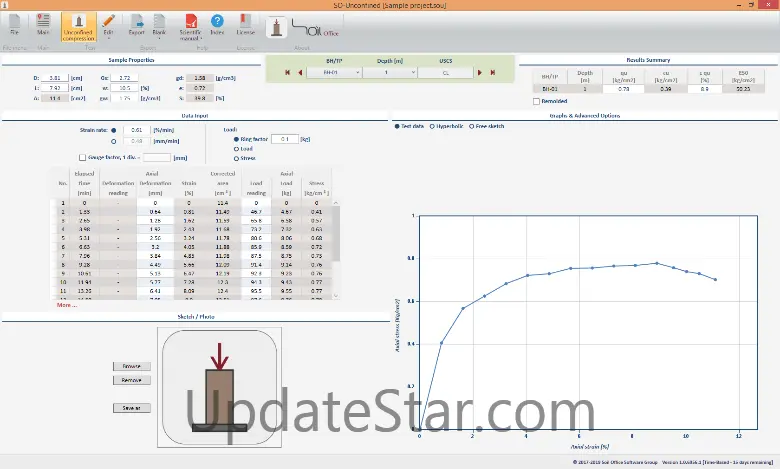
Task: Select the Test data graph option
Action: (397, 126)
